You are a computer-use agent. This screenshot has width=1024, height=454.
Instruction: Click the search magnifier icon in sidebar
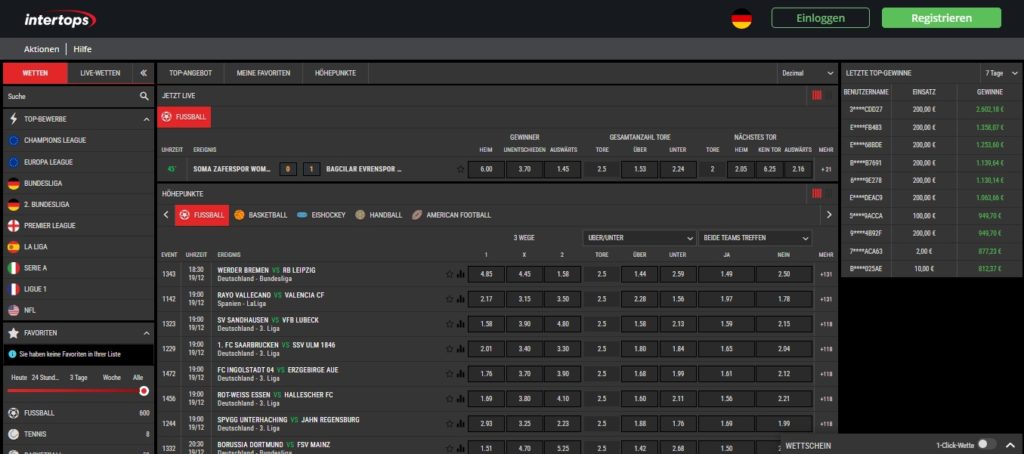point(144,96)
